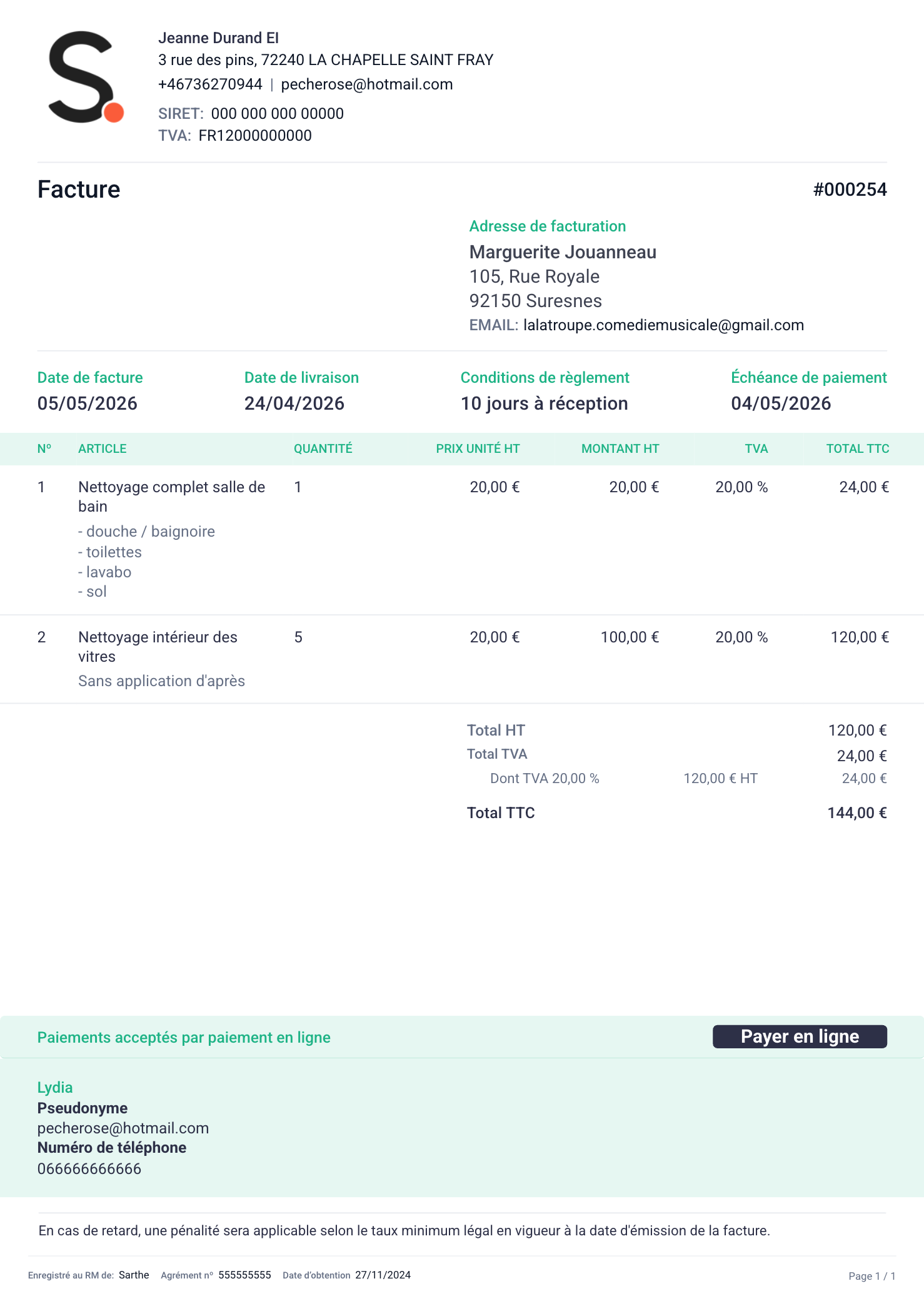Click the sender email pecherose@hotmail.com in the header
Viewport: 924px width, 1306px height.
(367, 84)
